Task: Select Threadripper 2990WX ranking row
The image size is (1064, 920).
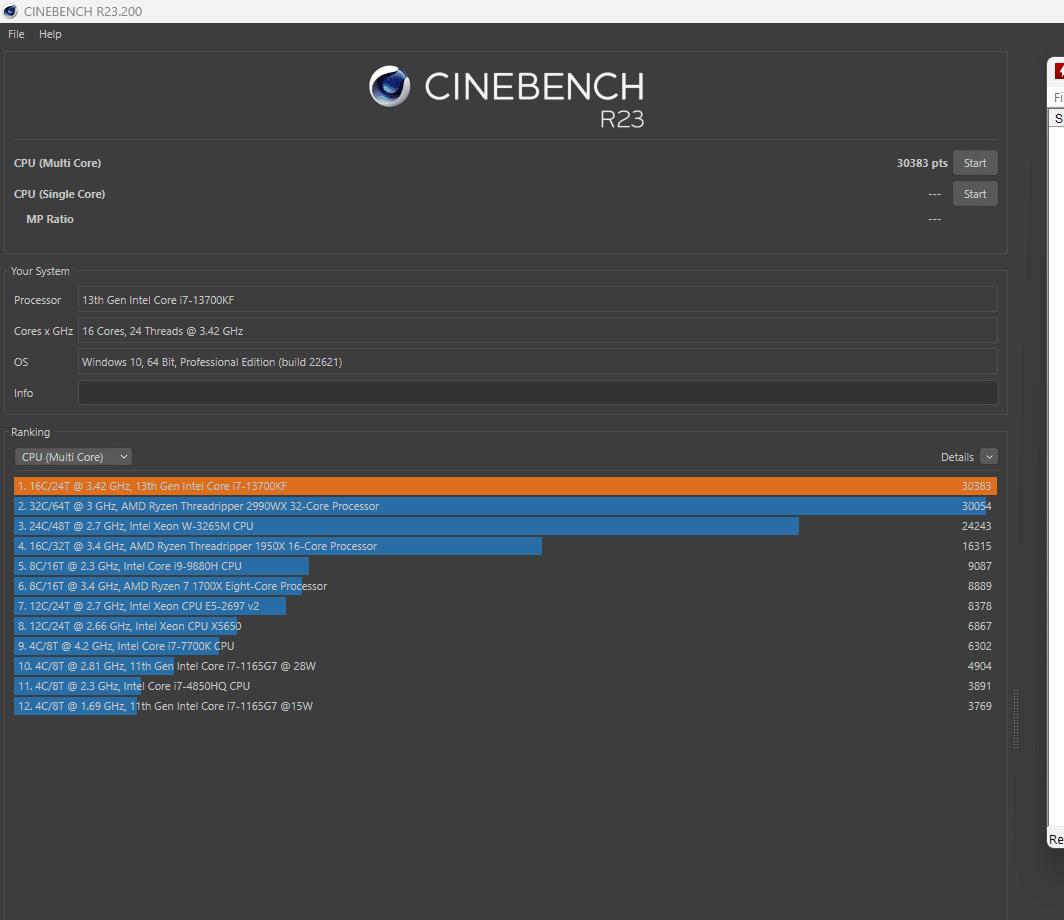Action: point(506,506)
